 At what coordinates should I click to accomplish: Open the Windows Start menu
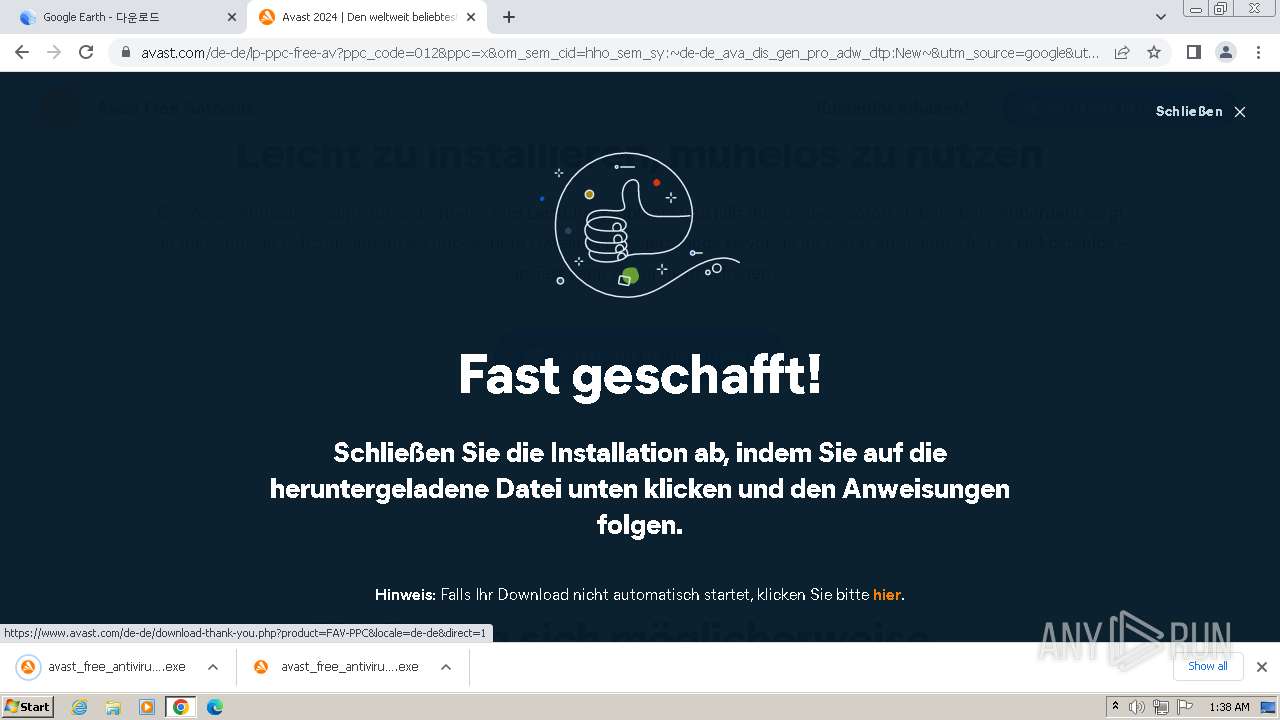28,706
